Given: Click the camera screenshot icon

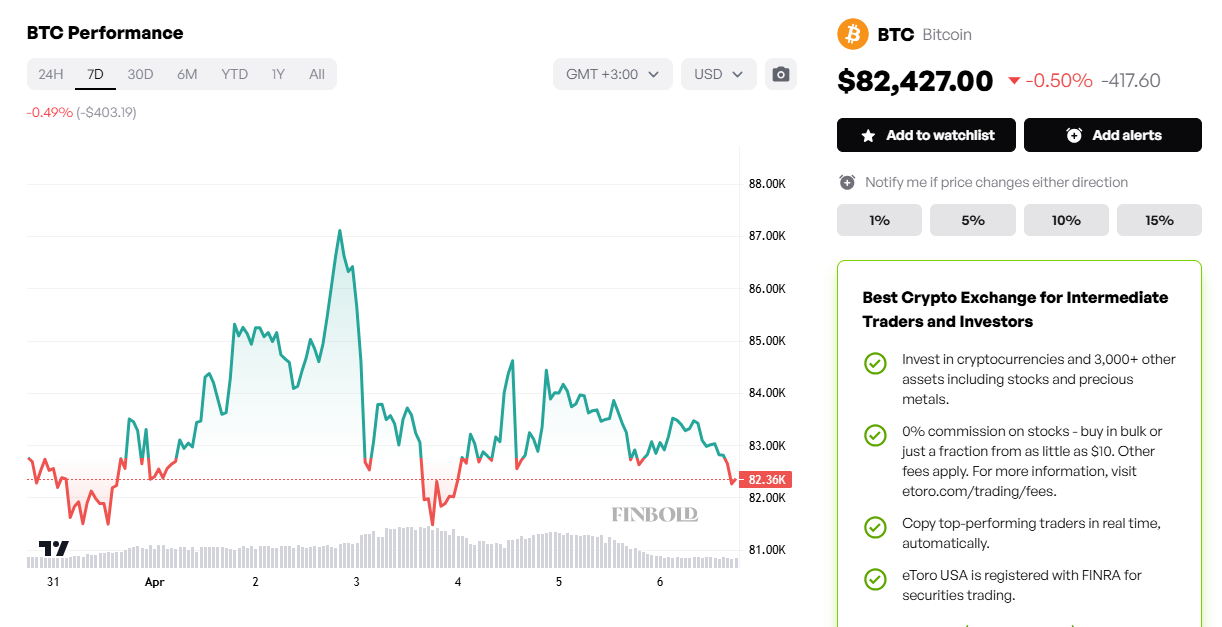Looking at the screenshot, I should 781,74.
